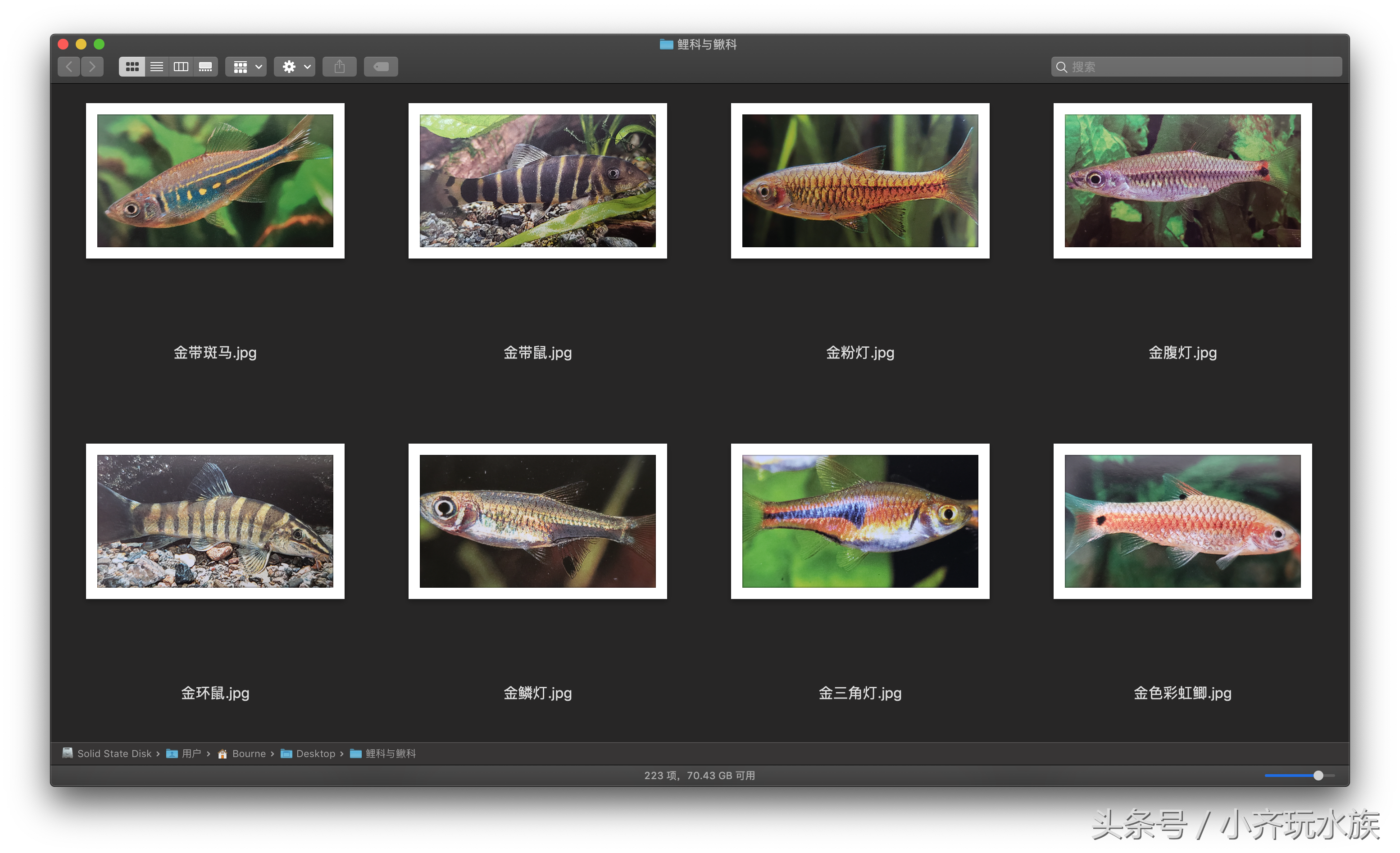Open 用户 folder in path bar
Image resolution: width=1400 pixels, height=853 pixels.
[x=183, y=753]
